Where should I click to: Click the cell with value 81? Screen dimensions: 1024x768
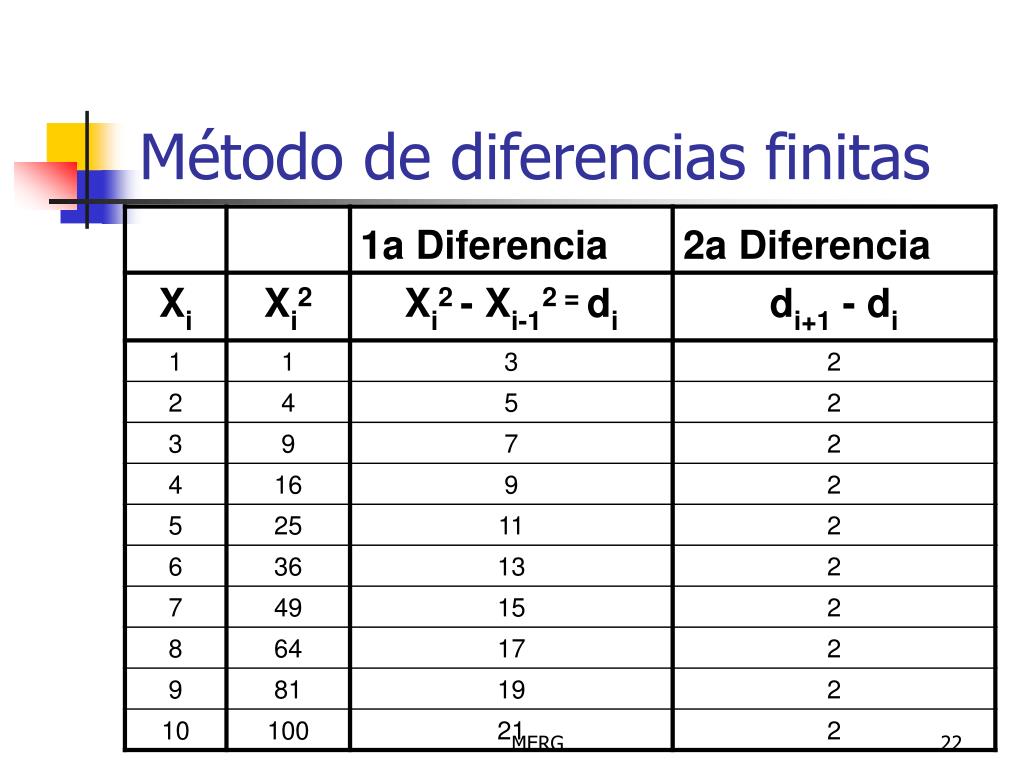coord(288,689)
